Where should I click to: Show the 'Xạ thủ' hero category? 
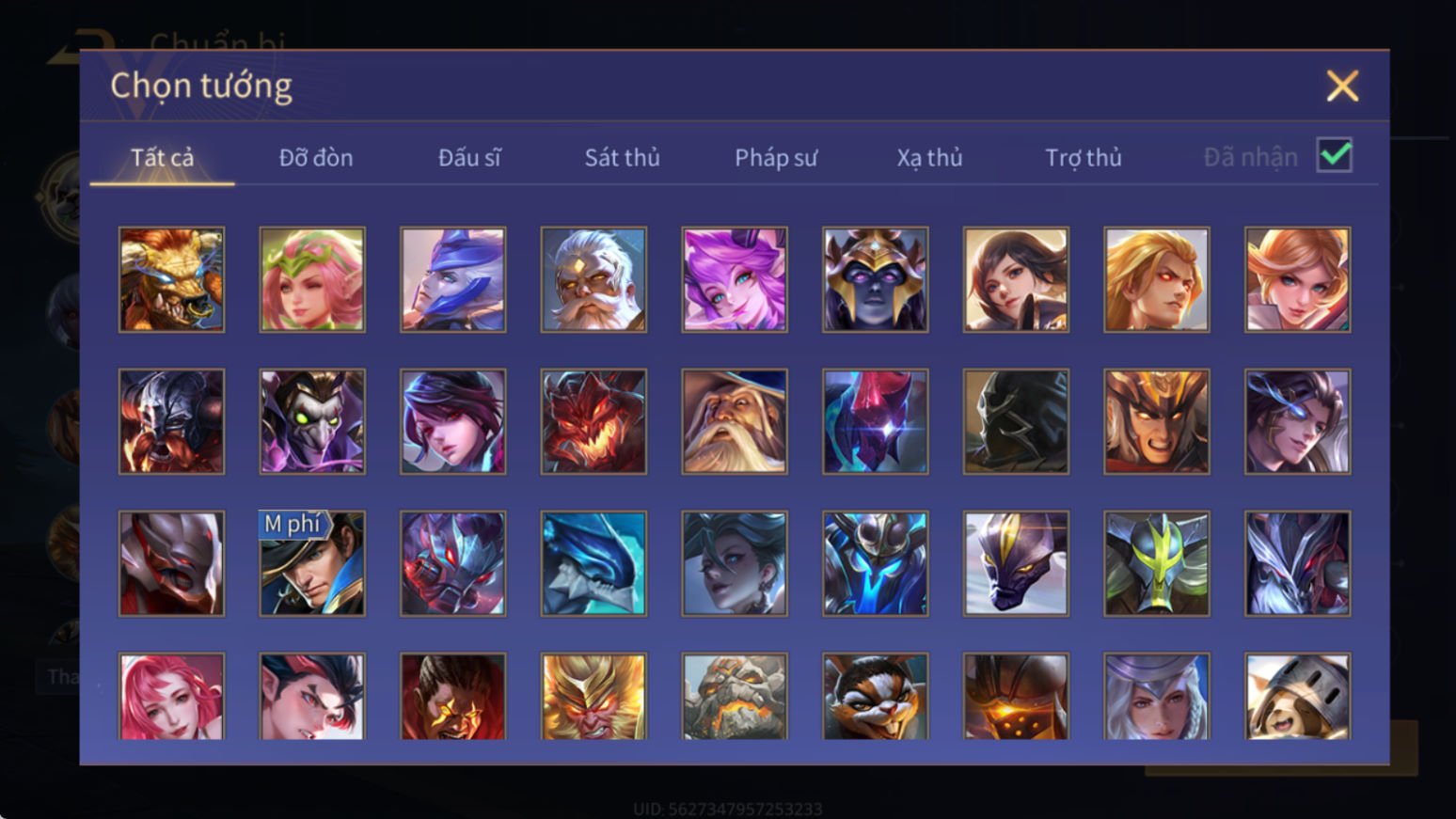(929, 157)
